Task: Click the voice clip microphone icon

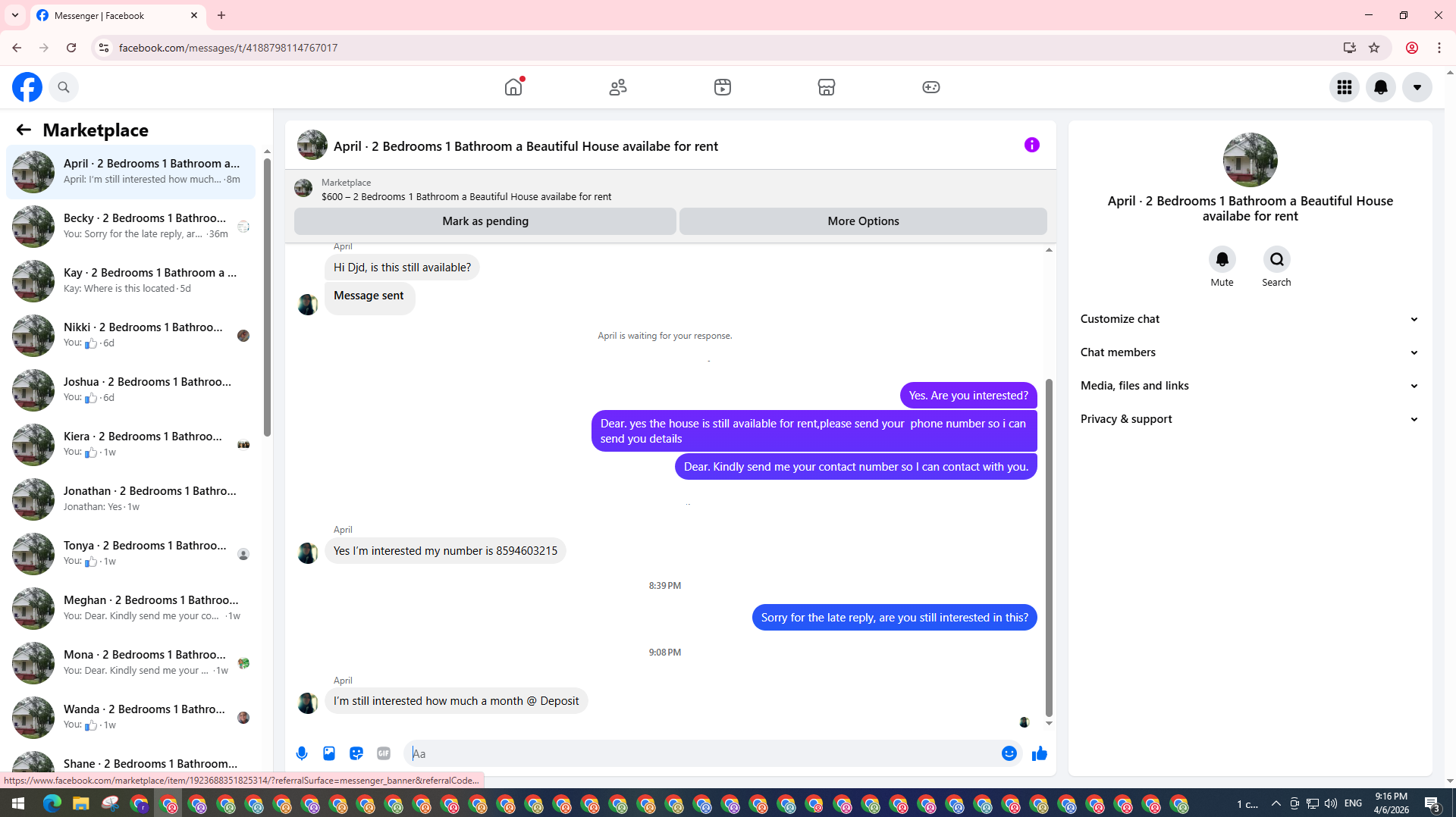Action: (x=302, y=753)
